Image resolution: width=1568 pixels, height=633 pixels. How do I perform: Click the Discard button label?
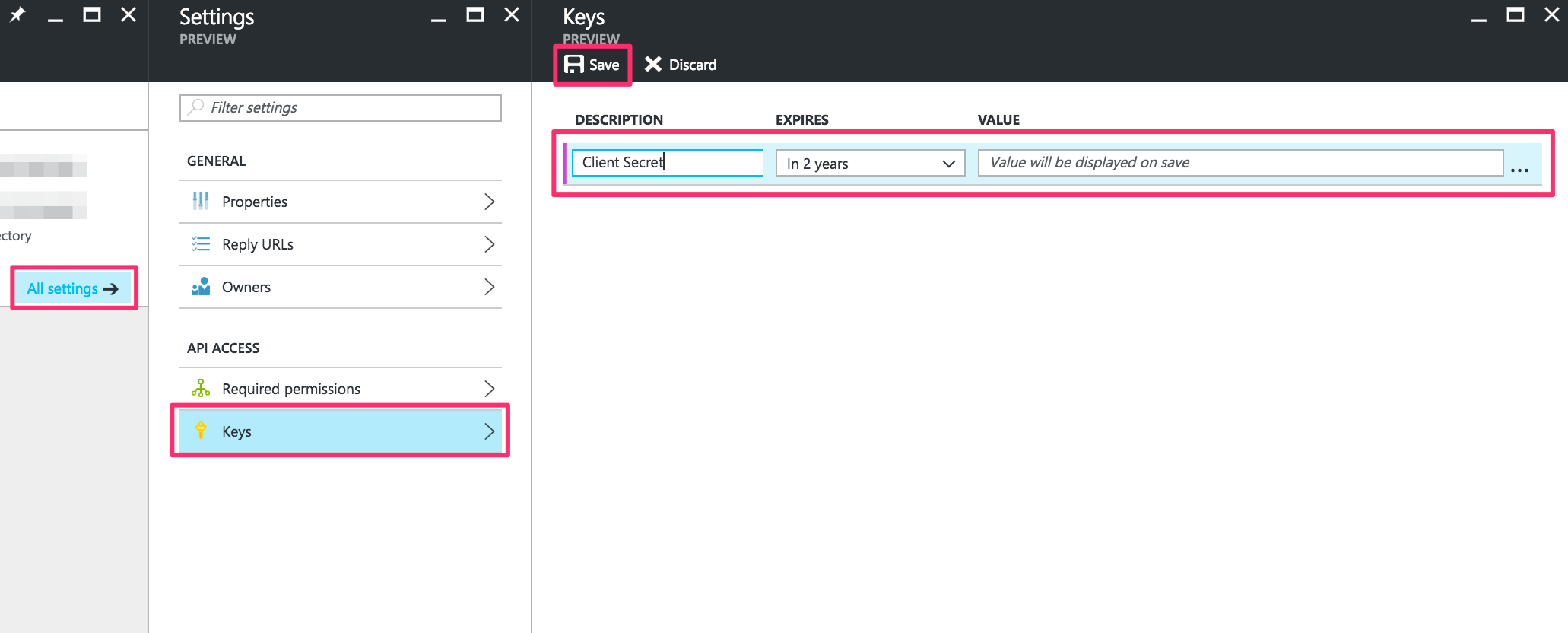coord(692,65)
